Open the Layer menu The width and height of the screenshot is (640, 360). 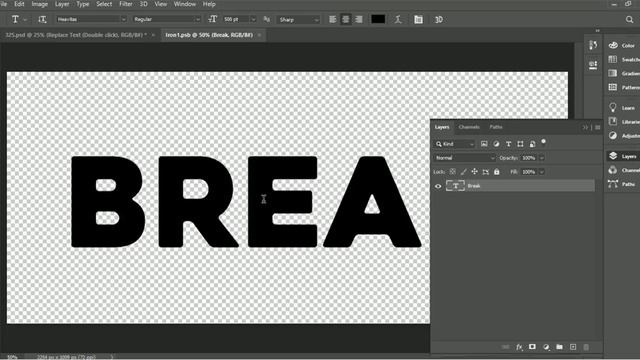coord(62,4)
